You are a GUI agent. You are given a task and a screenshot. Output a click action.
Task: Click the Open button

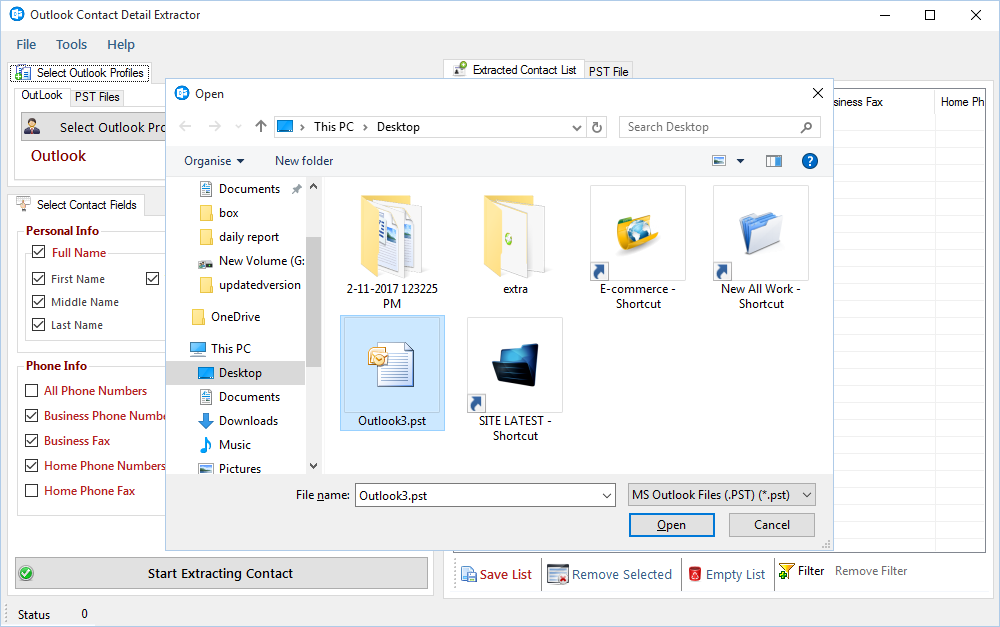672,525
